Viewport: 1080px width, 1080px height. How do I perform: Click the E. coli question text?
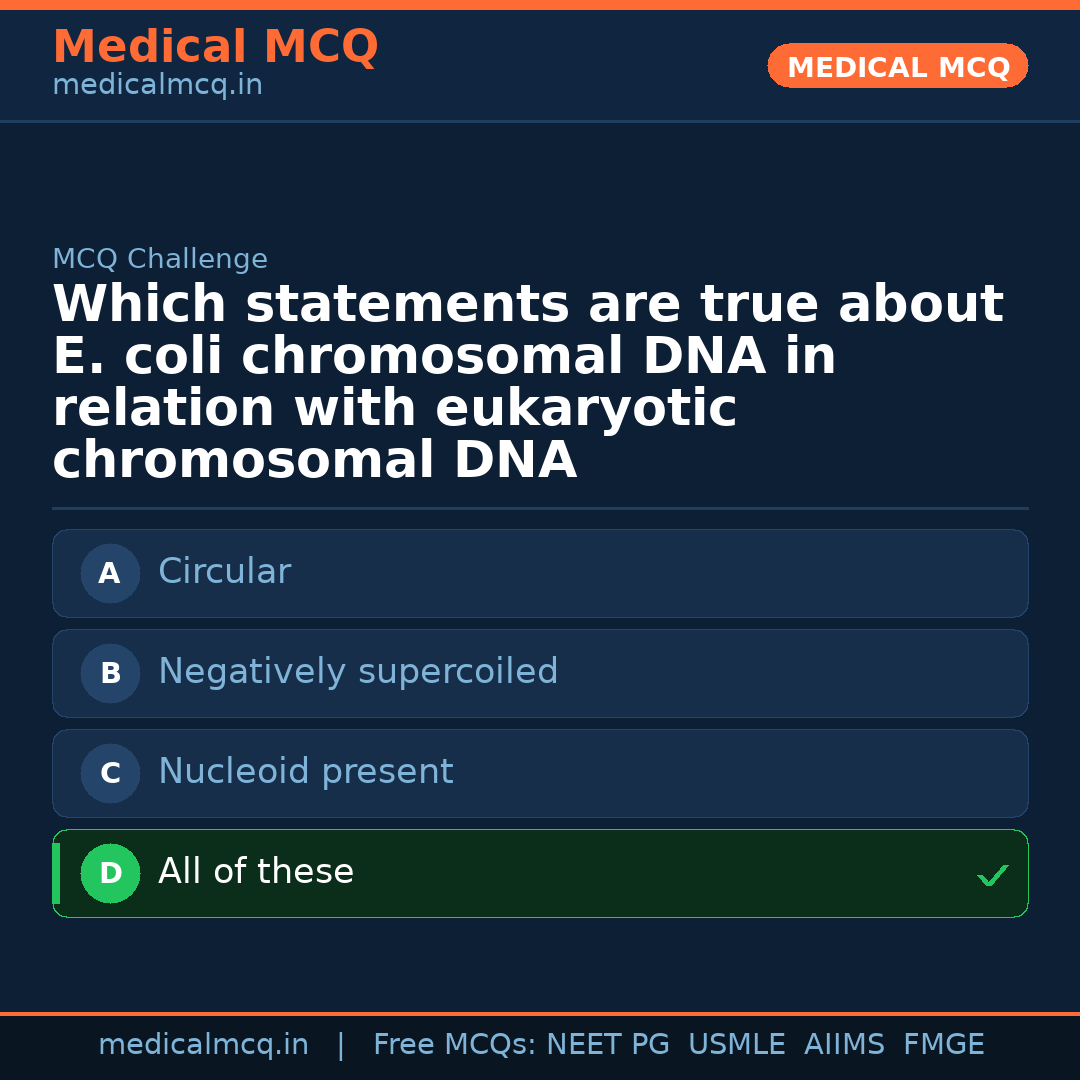coord(528,382)
